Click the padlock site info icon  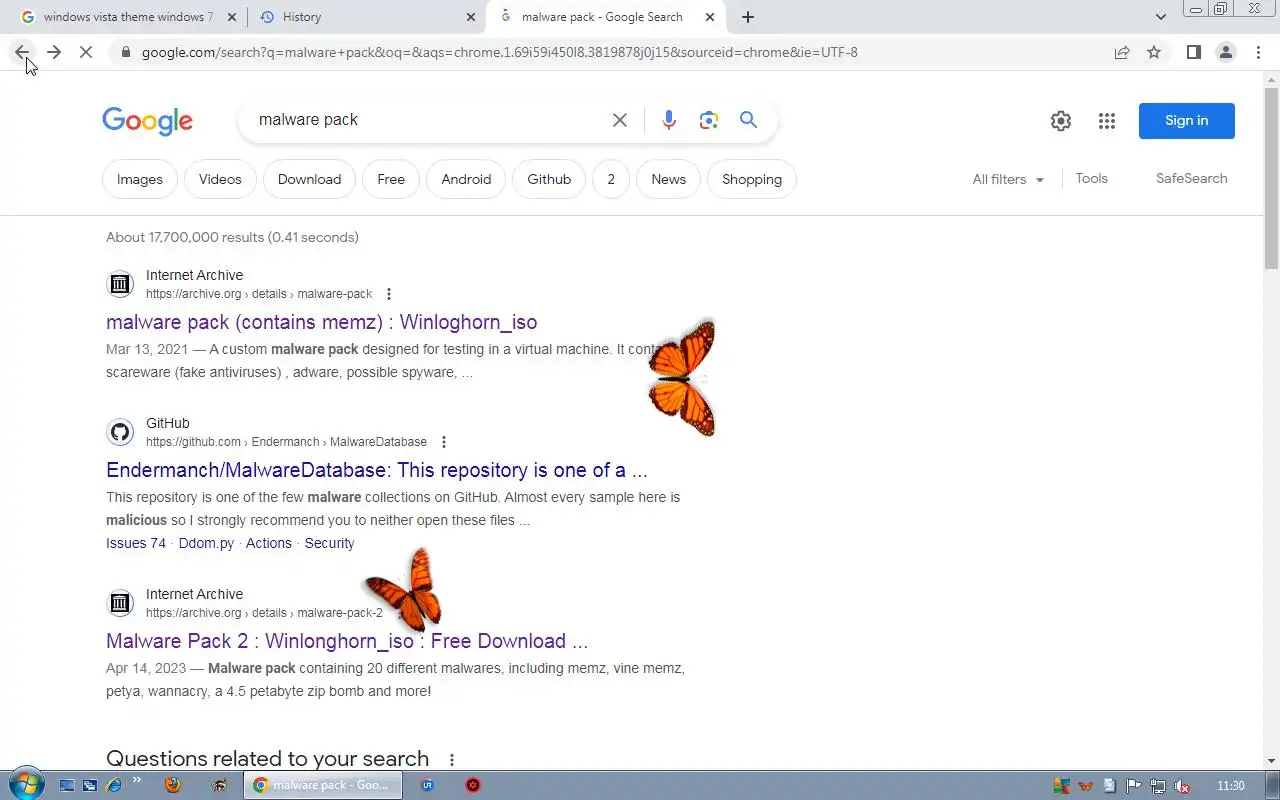click(x=125, y=52)
